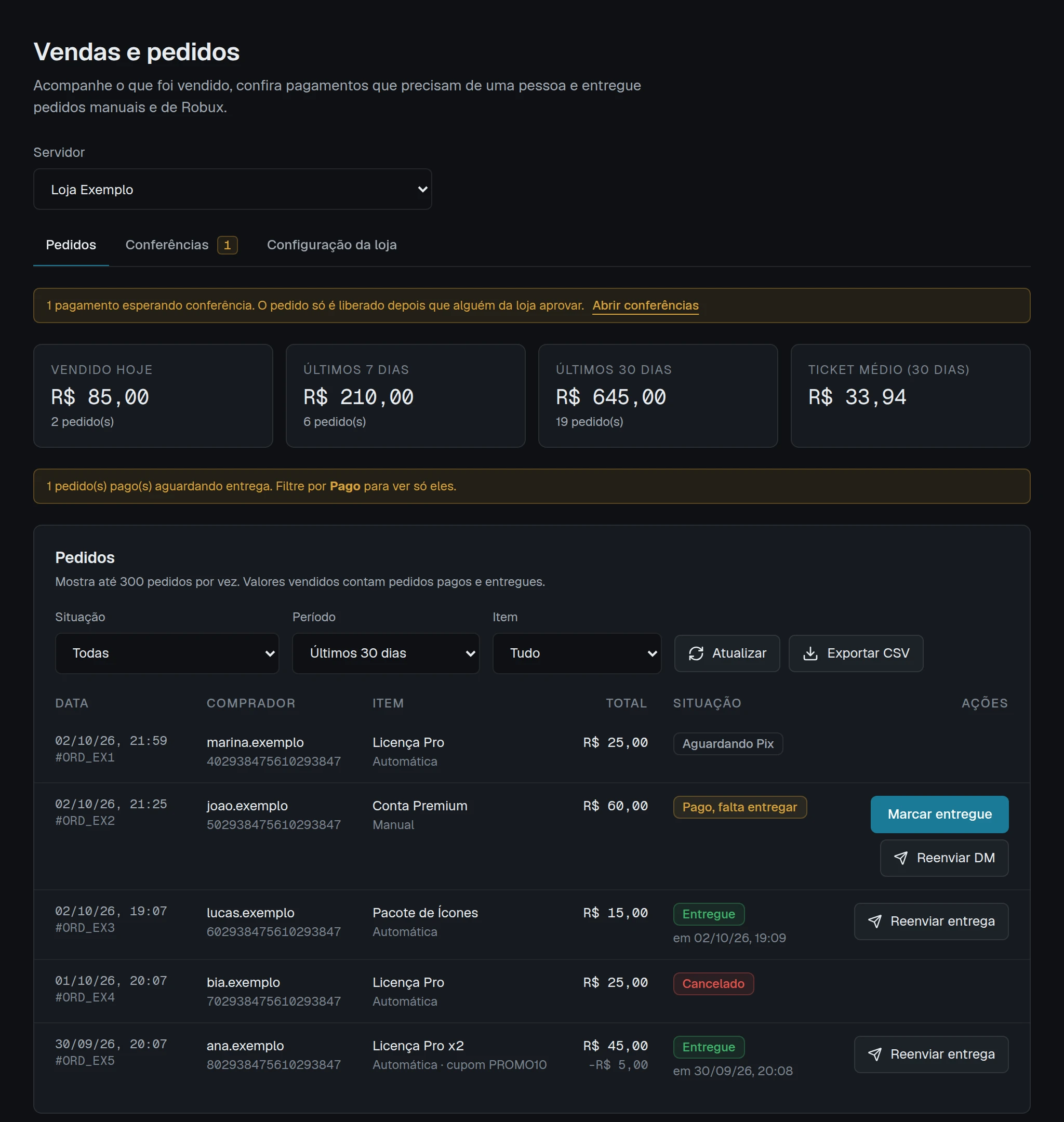Click paper-plane icon in Reenviar DM button
The height and width of the screenshot is (1122, 1064).
[x=901, y=858]
